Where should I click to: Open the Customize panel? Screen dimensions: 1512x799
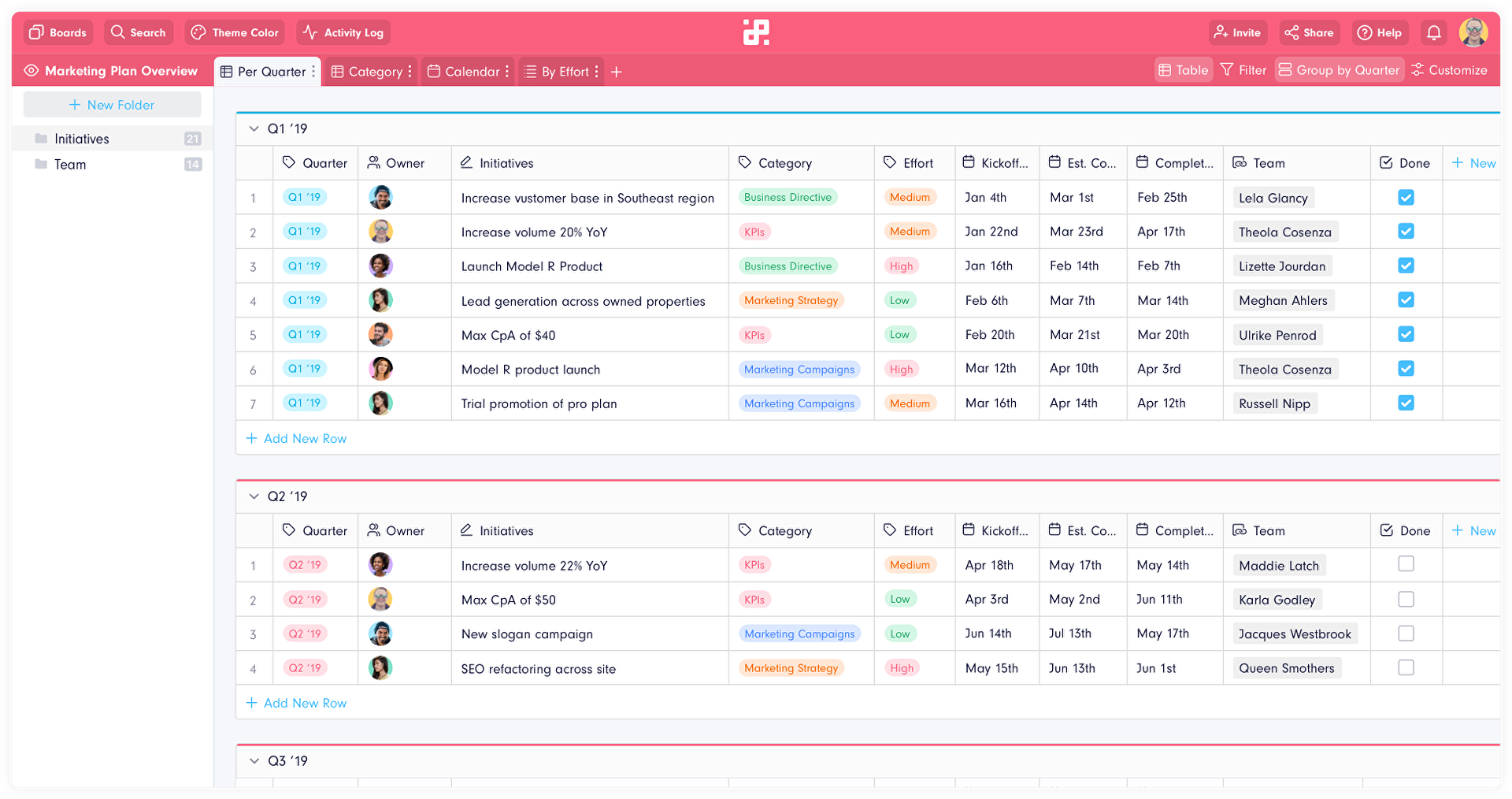click(x=1449, y=69)
